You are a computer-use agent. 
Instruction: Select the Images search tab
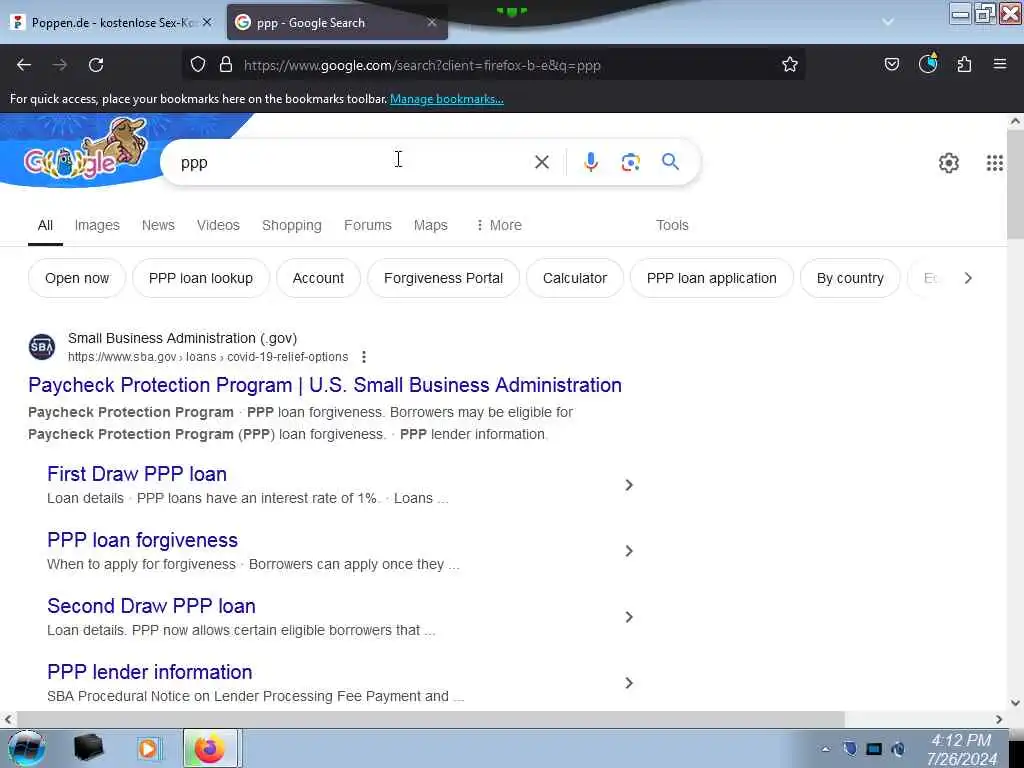97,225
